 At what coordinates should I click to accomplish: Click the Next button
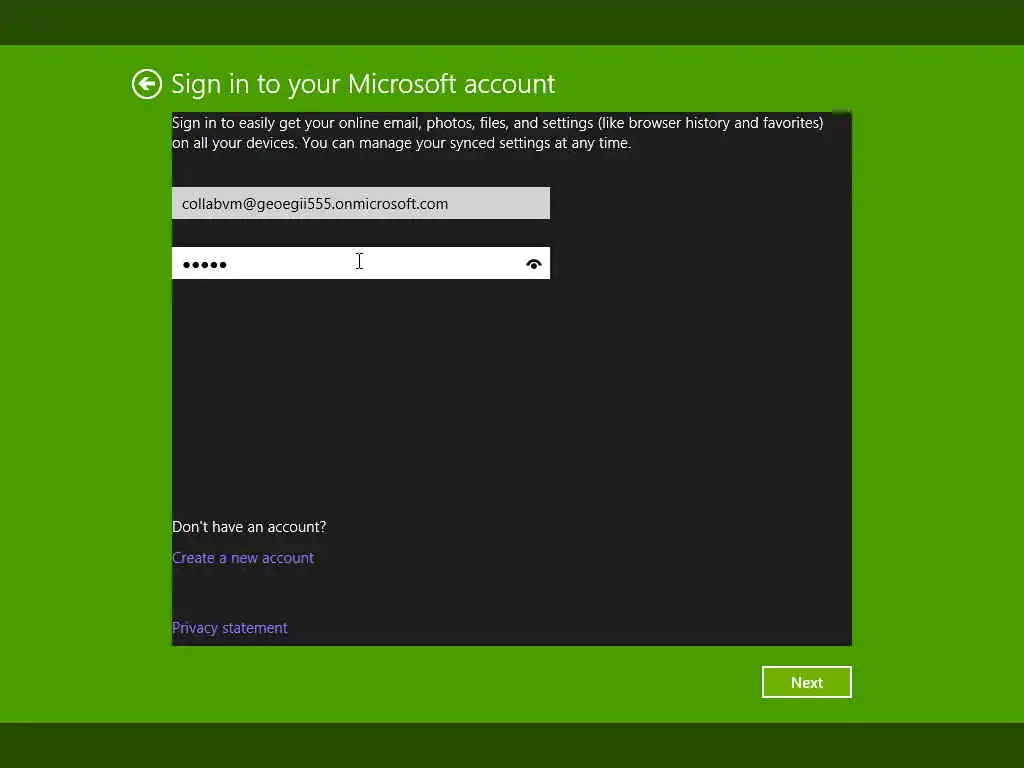(x=807, y=682)
